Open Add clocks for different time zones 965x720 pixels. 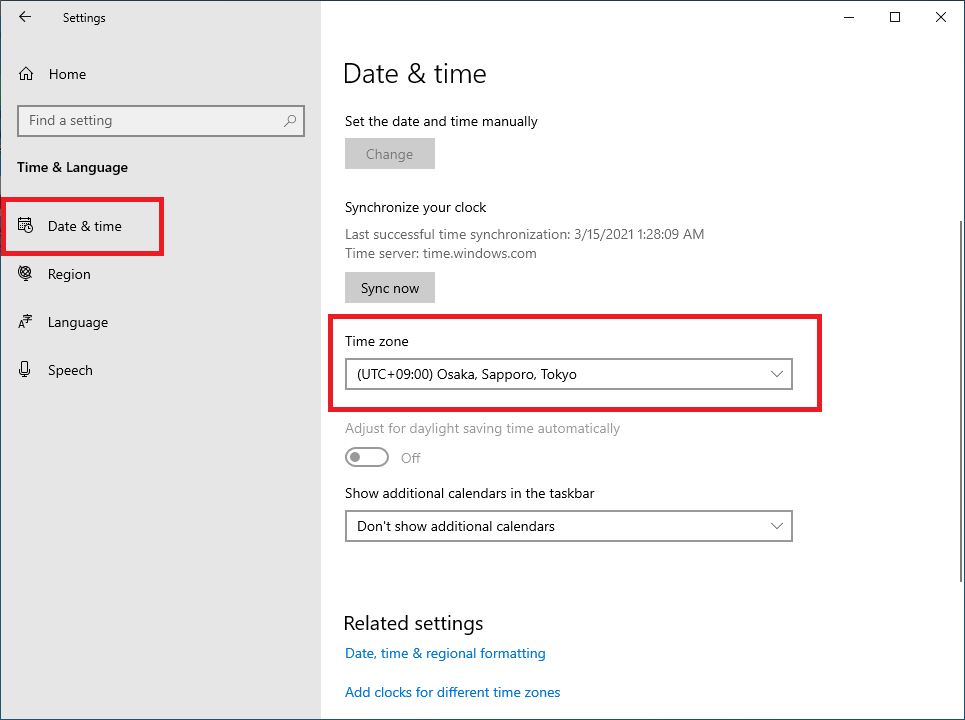pyautogui.click(x=452, y=692)
